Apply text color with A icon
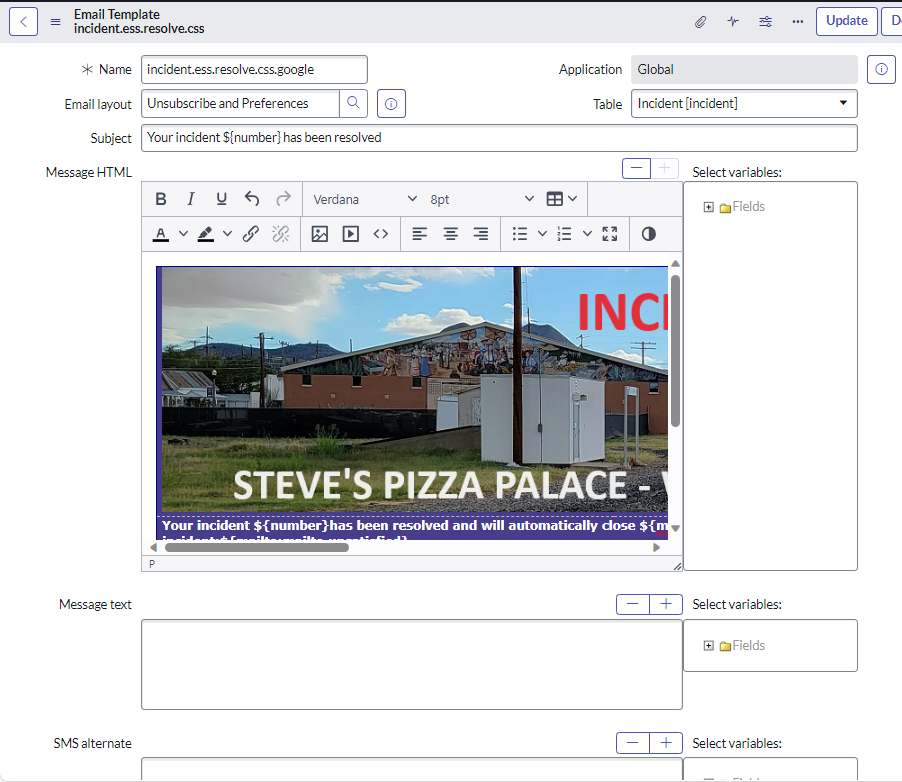 click(161, 234)
